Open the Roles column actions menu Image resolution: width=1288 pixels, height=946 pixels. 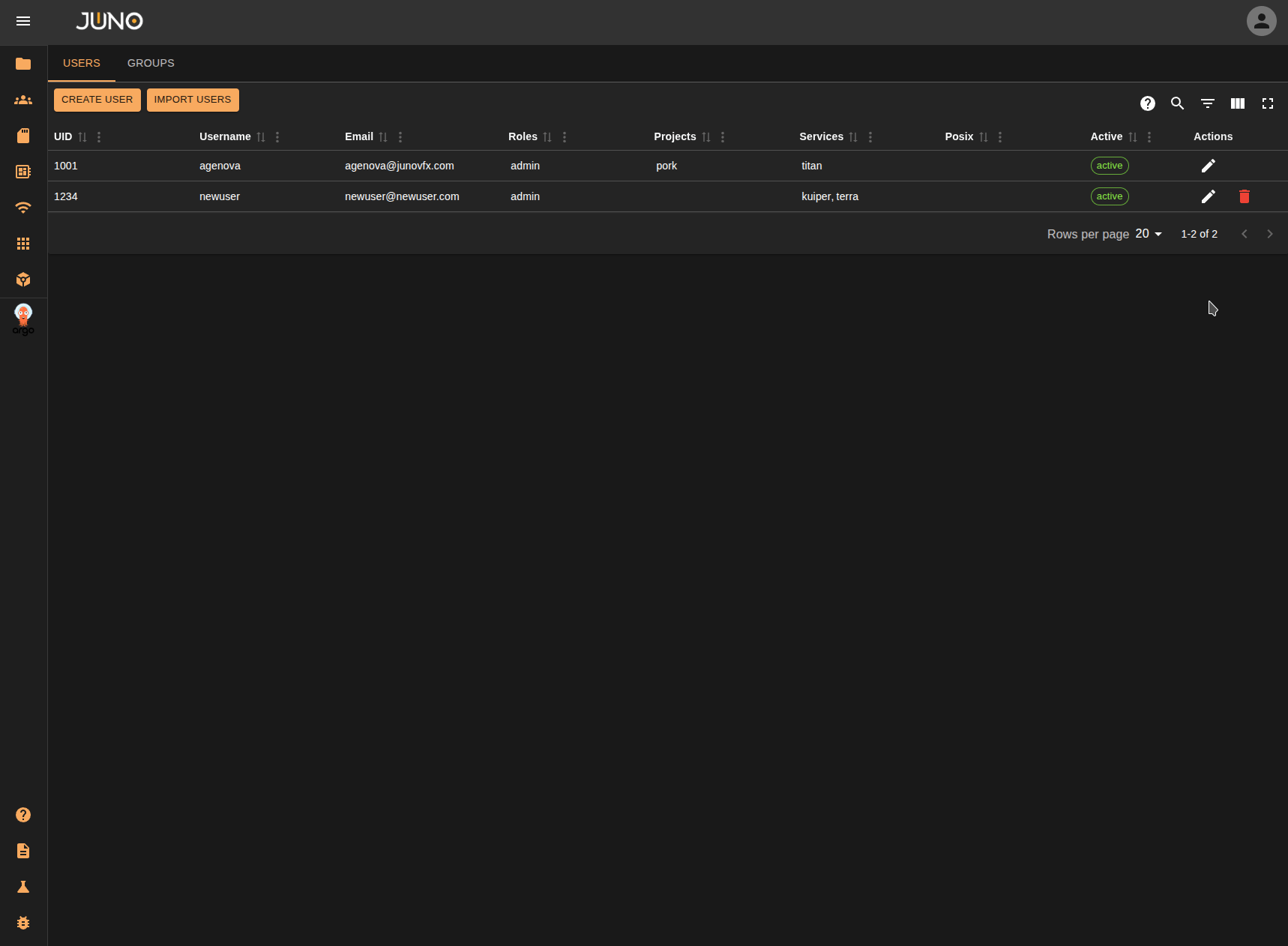(x=565, y=137)
